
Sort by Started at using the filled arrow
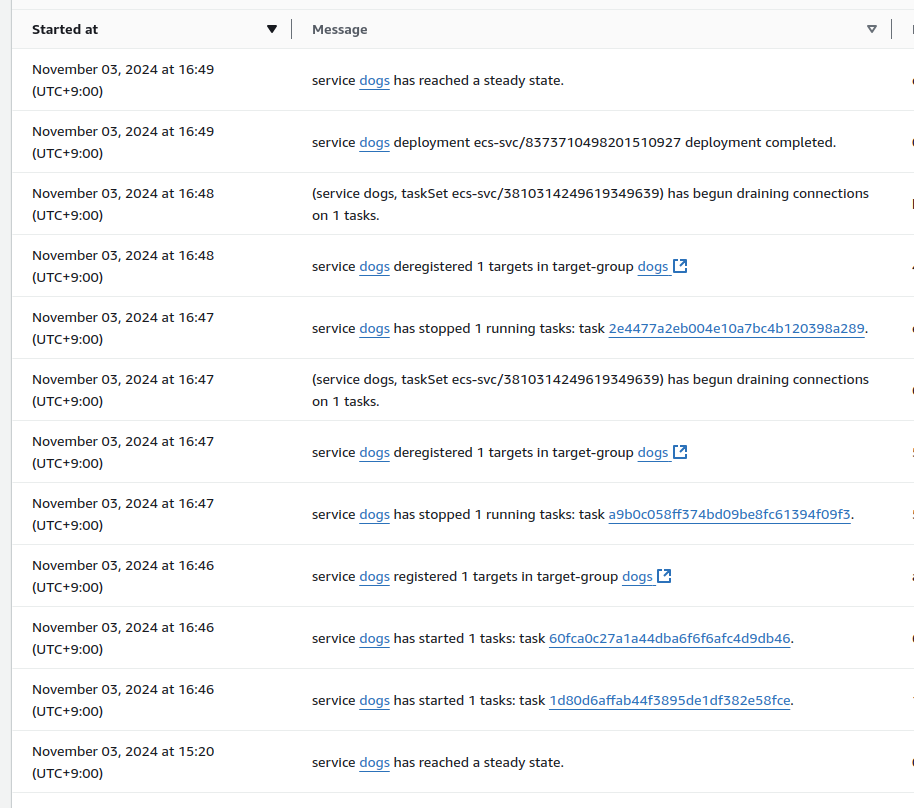click(x=272, y=30)
